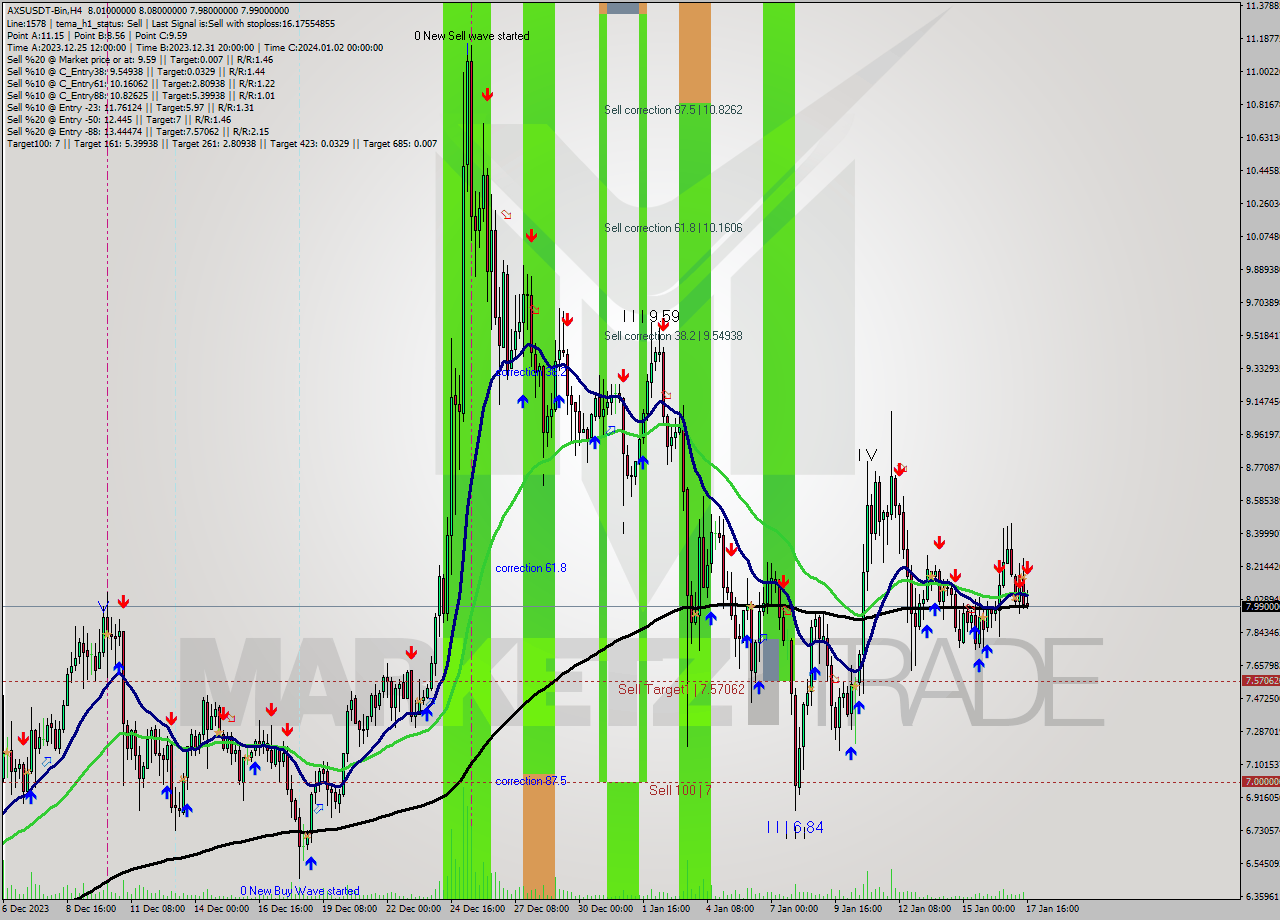This screenshot has height=920, width=1280.
Task: Click the red 7.00000 price tag
Action: 1261,781
